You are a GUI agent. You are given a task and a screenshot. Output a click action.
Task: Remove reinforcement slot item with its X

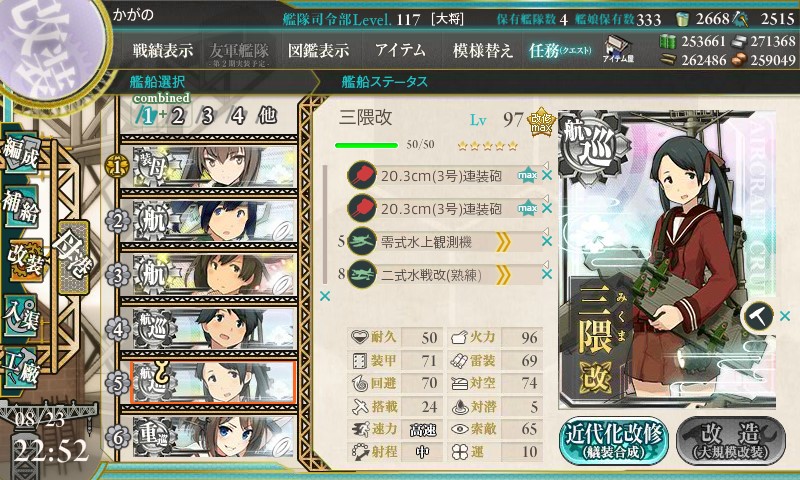785,317
